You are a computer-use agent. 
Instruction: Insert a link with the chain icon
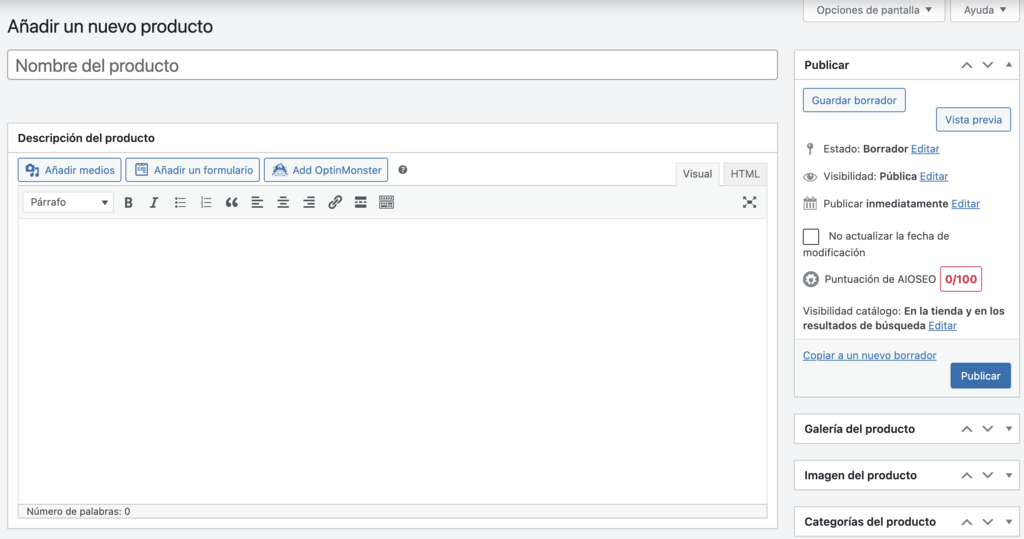(335, 203)
